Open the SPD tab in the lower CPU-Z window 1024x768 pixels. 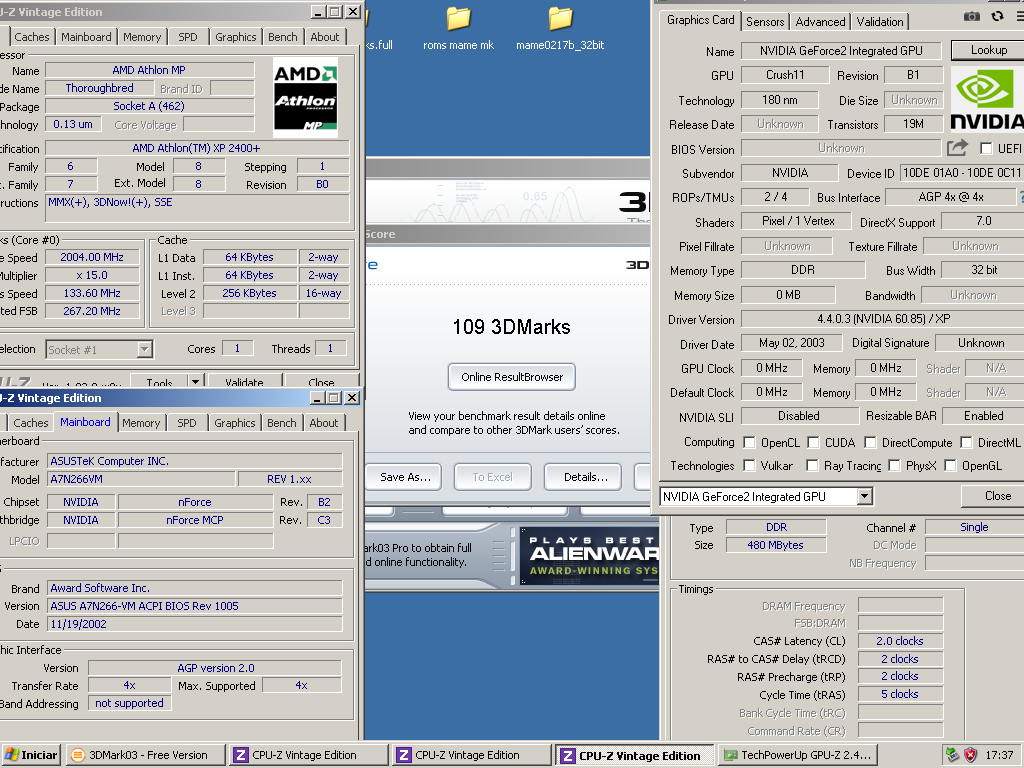click(x=187, y=423)
